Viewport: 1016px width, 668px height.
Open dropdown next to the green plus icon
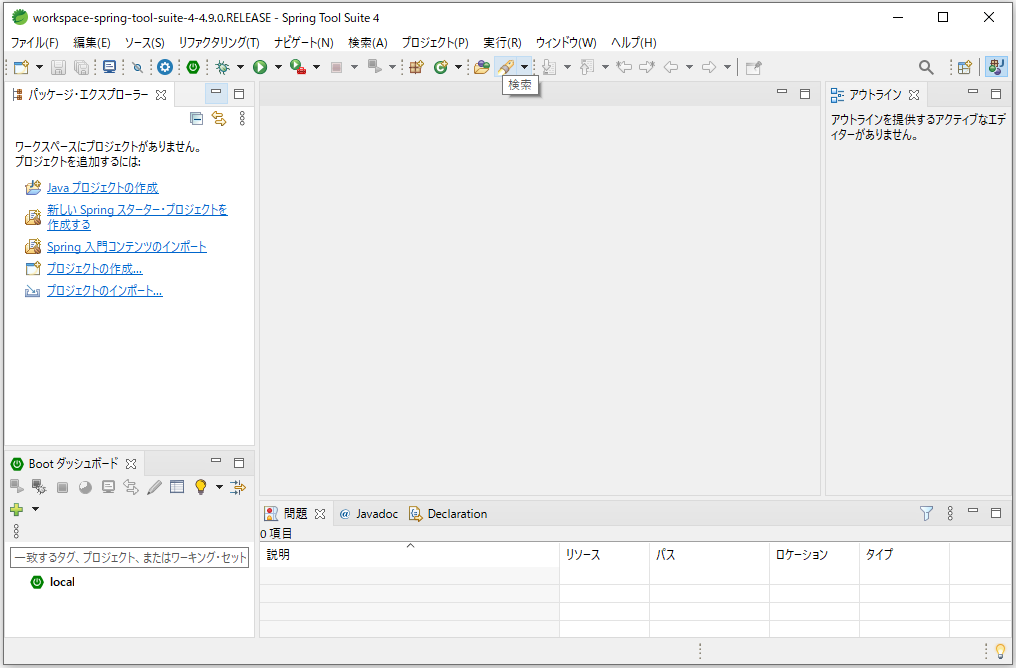(x=36, y=509)
